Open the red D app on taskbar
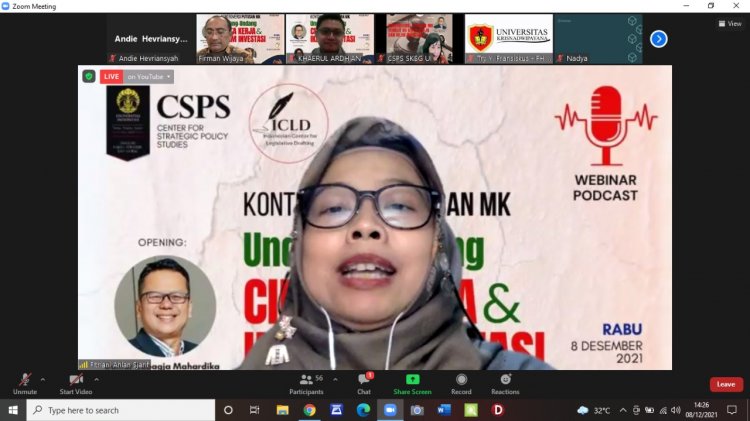Viewport: 750px width, 421px height. (x=498, y=410)
